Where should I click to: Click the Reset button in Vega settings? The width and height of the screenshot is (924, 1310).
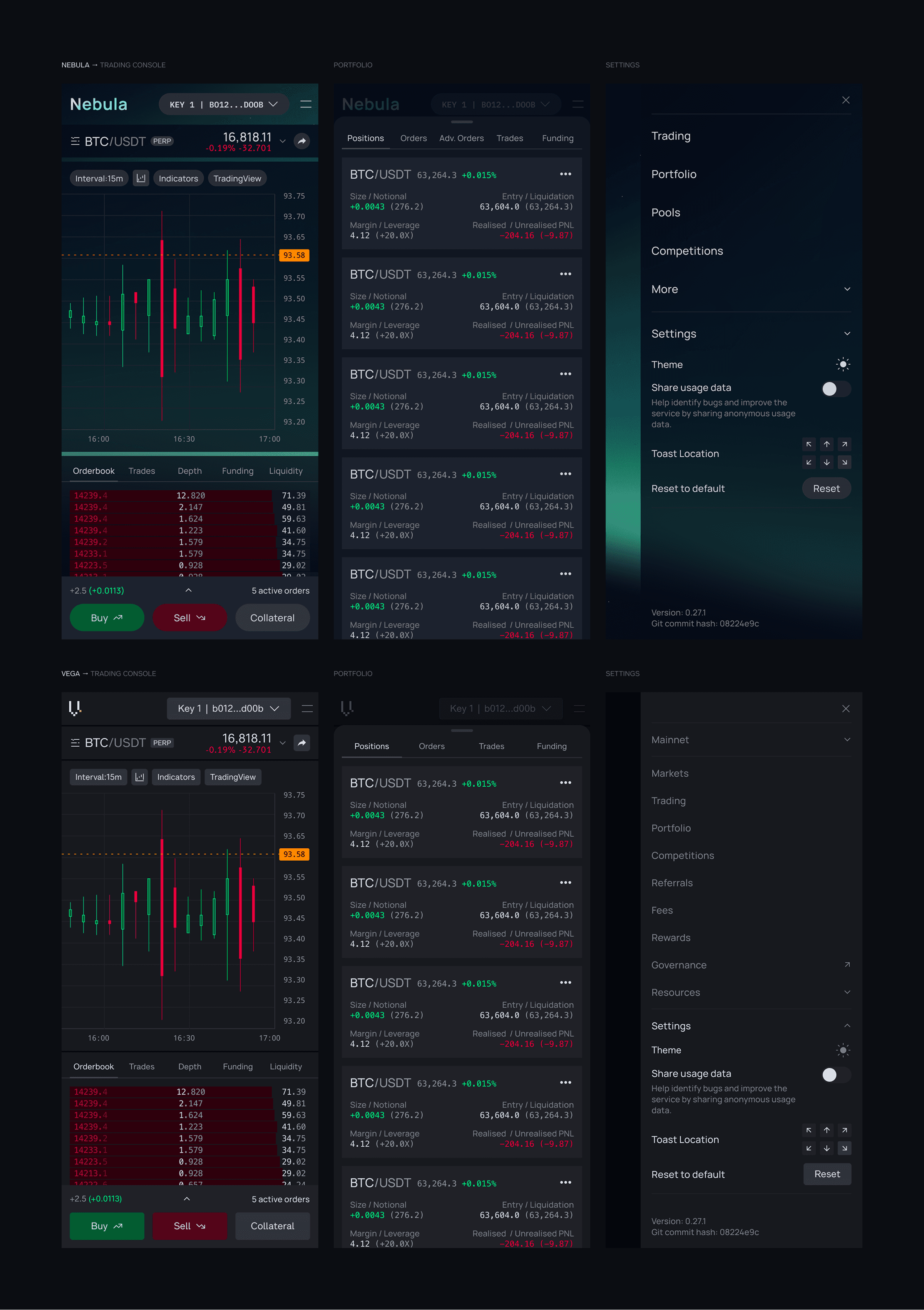point(827,1174)
